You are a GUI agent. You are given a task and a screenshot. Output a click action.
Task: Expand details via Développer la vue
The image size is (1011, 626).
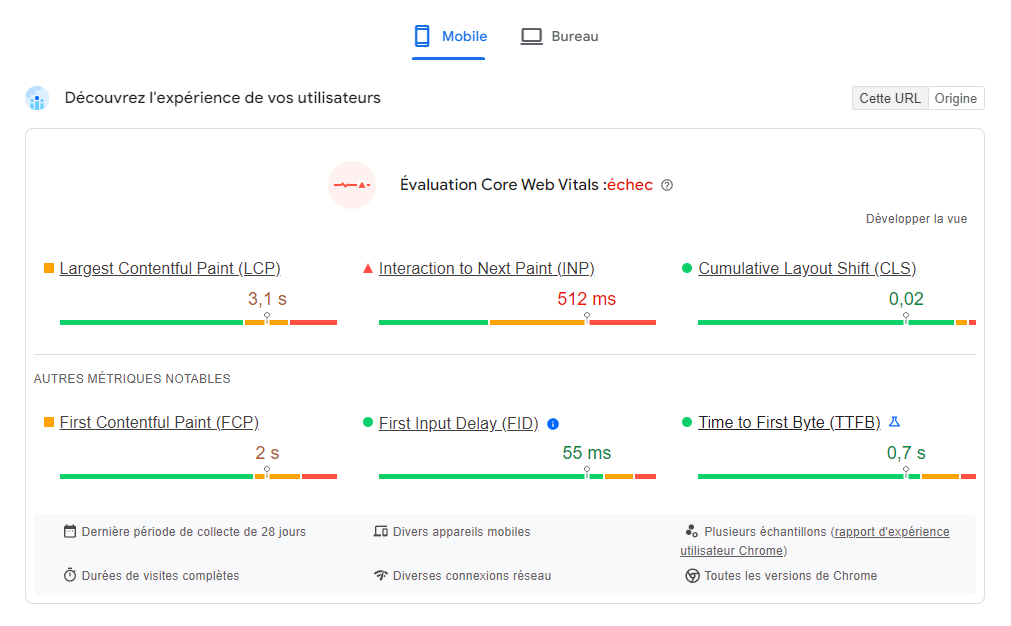point(916,219)
